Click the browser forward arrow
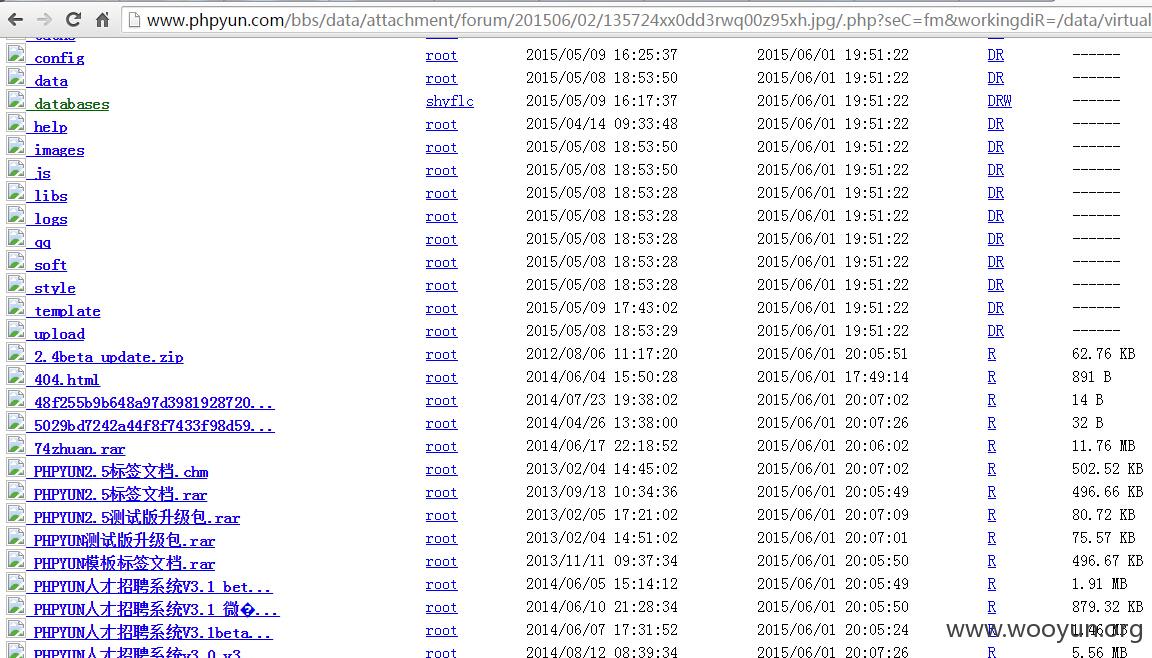Image resolution: width=1152 pixels, height=658 pixels. [44, 19]
